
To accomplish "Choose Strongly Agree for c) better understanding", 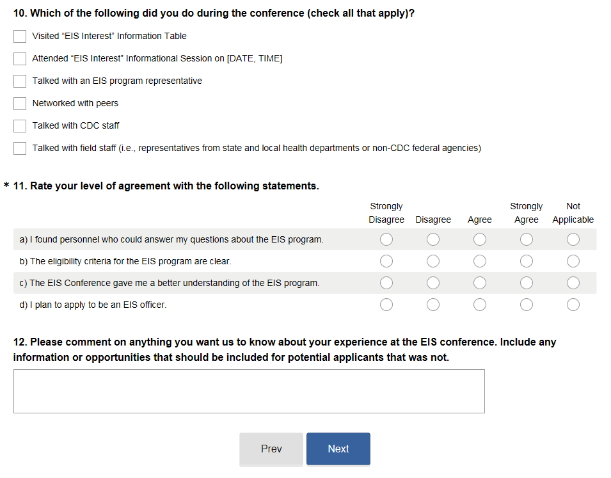I will [x=526, y=283].
